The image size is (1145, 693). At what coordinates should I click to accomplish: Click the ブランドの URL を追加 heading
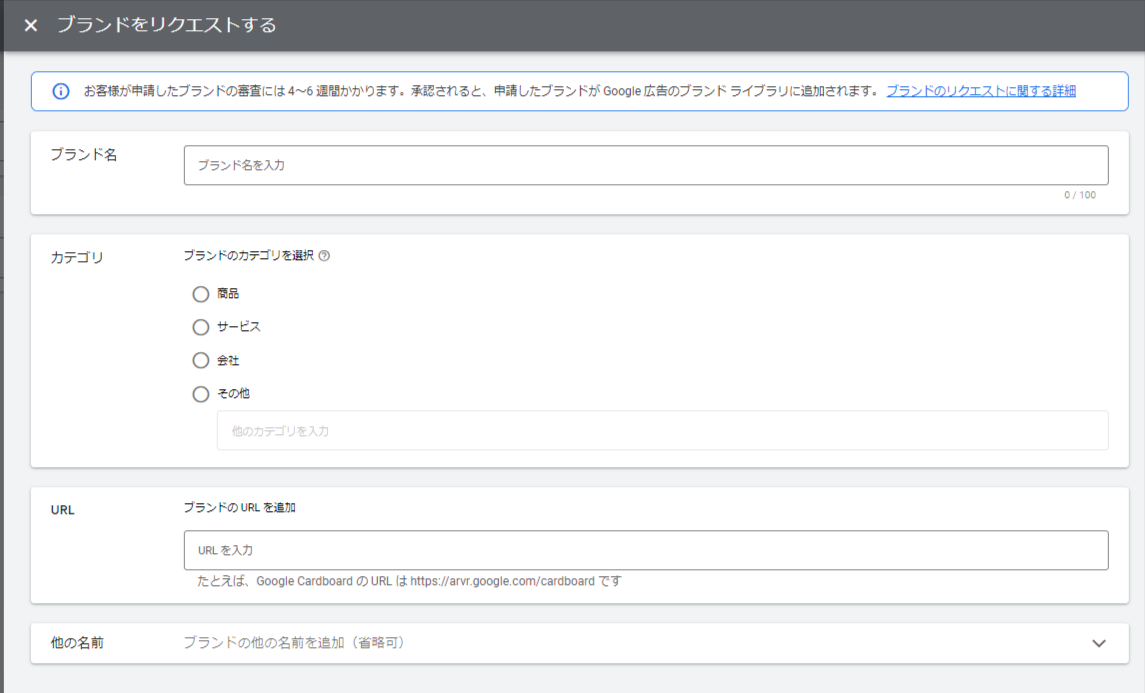(239, 507)
